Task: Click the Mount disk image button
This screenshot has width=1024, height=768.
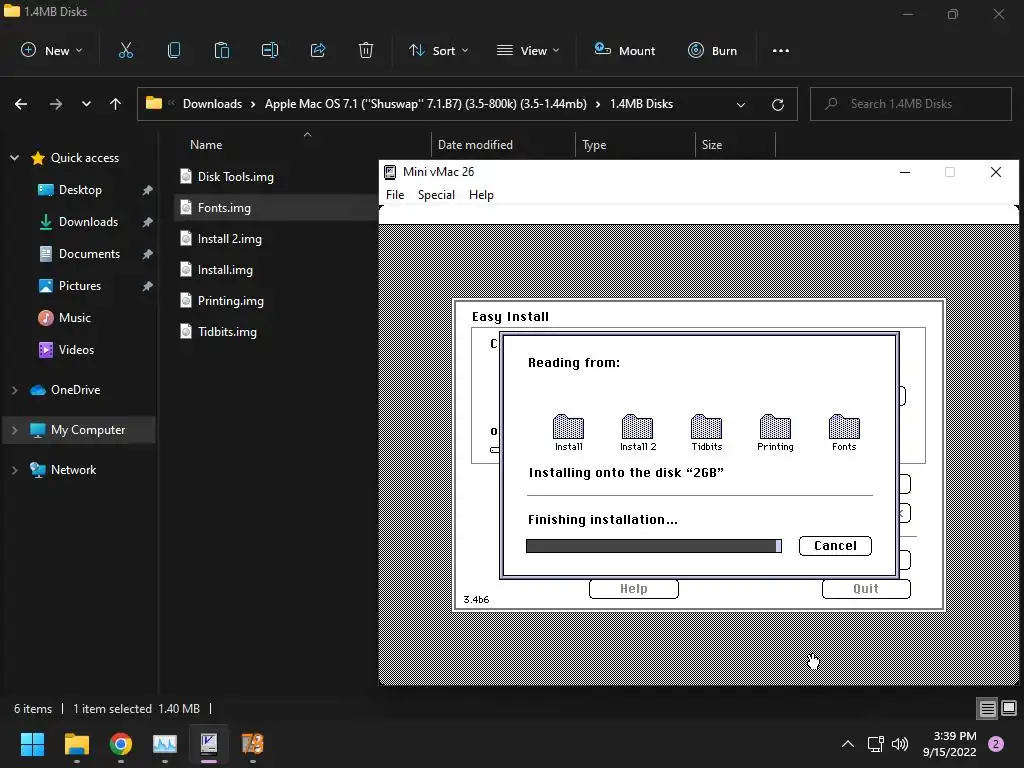Action: 624,50
